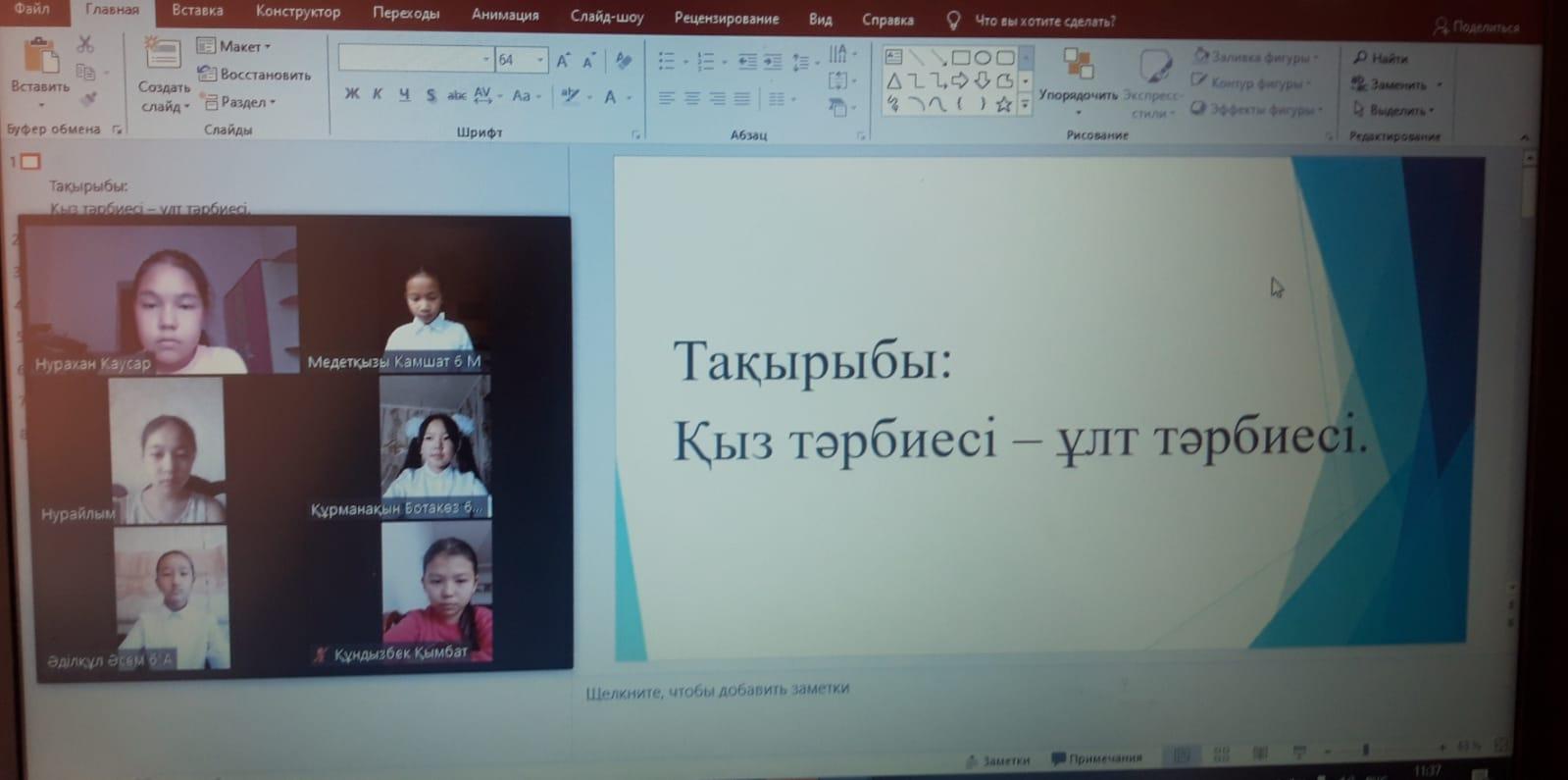Toggle bold (Ж) formatting
Viewport: 1568px width, 780px height.
[x=352, y=94]
